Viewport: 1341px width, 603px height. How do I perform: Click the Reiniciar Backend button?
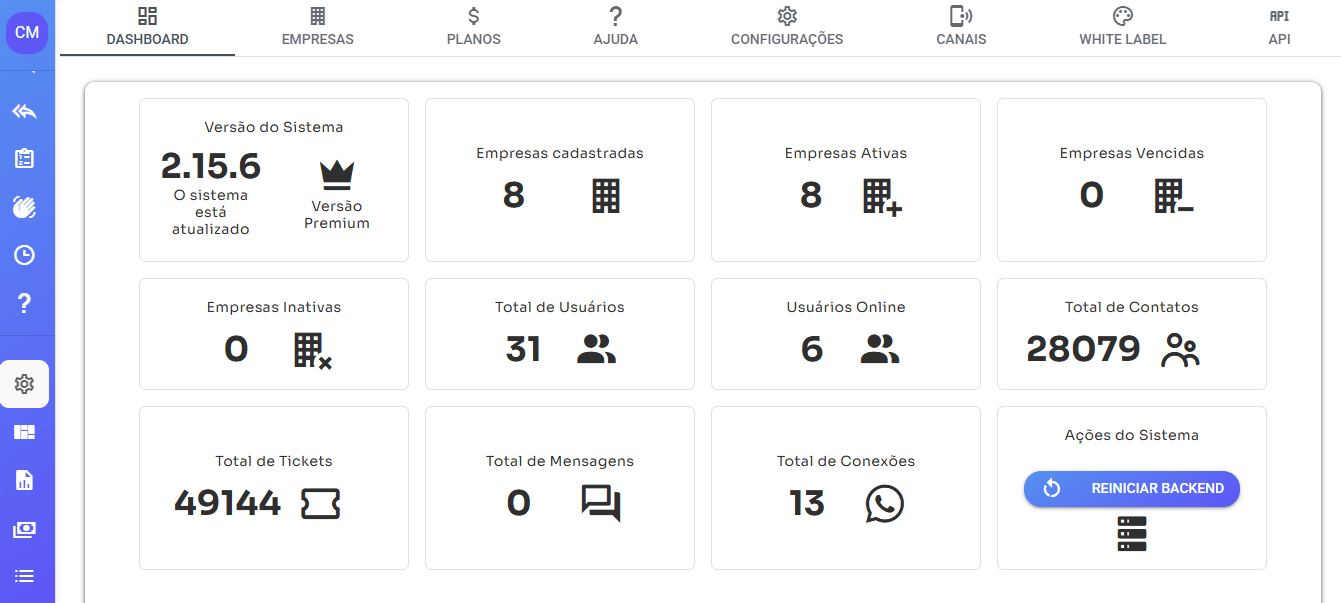(1131, 489)
